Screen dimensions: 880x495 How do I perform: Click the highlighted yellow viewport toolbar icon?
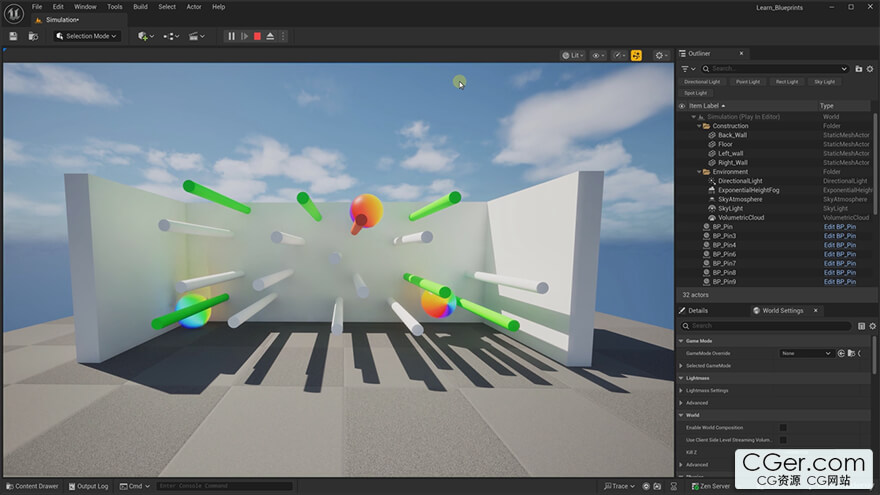pos(636,56)
